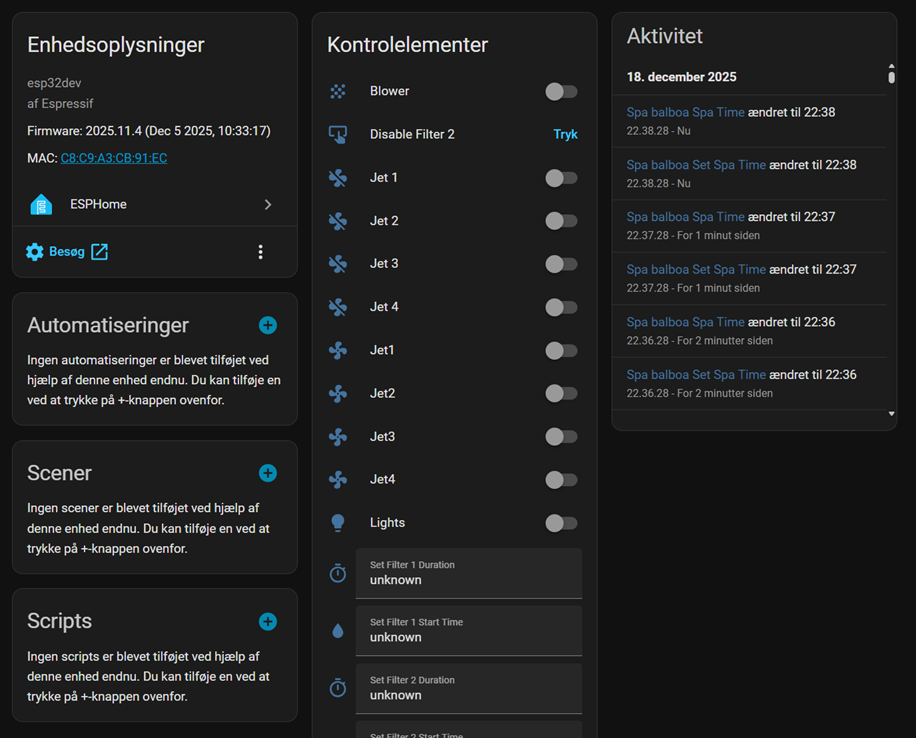The width and height of the screenshot is (916, 738).
Task: Turn on the Lights toggle
Action: (x=560, y=523)
